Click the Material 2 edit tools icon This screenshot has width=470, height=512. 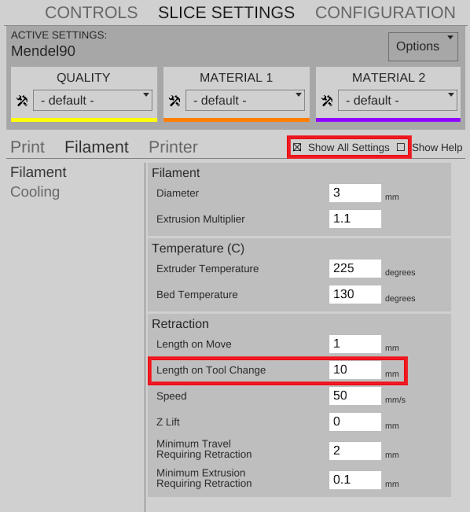coord(327,100)
